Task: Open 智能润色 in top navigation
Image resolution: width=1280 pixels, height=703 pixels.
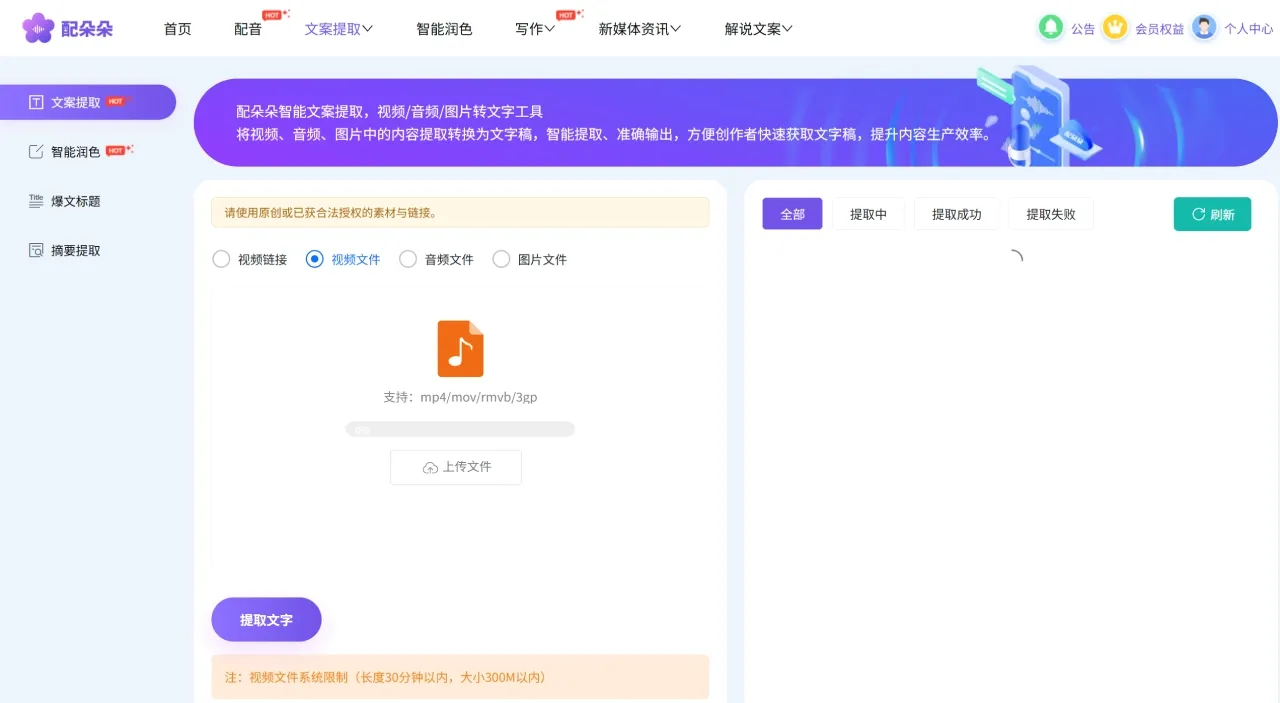Action: coord(444,29)
